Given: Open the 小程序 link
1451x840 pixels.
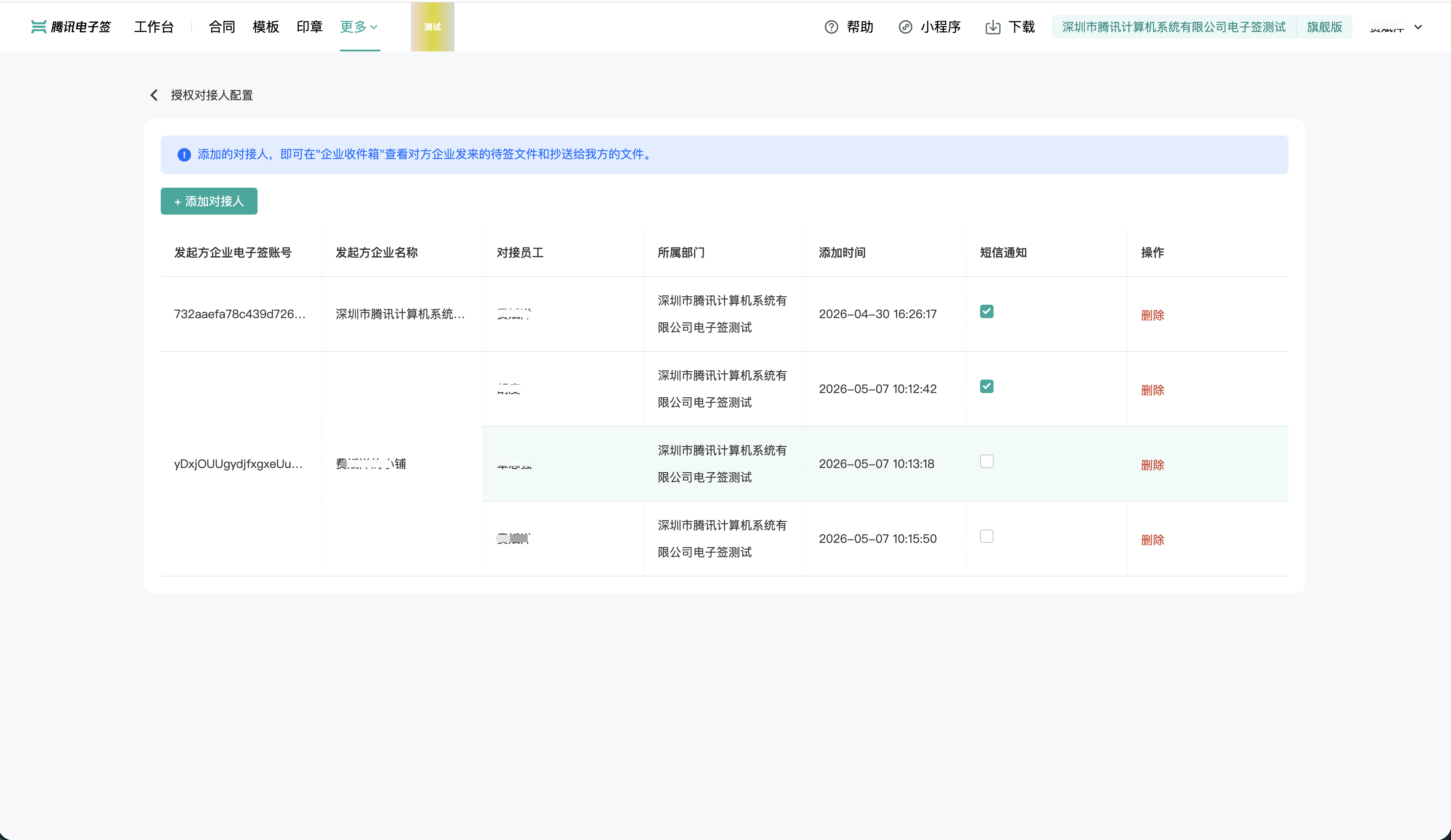Looking at the screenshot, I should [x=941, y=27].
